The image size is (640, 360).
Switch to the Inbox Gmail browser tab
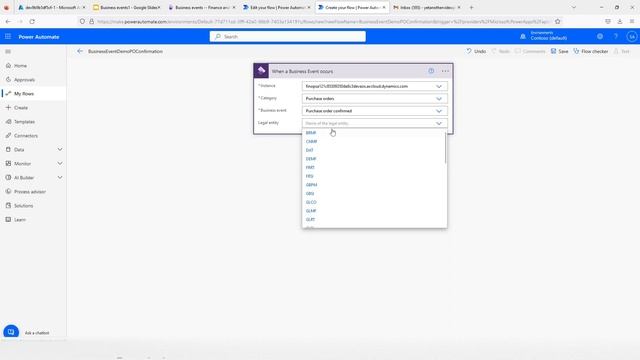[427, 7]
